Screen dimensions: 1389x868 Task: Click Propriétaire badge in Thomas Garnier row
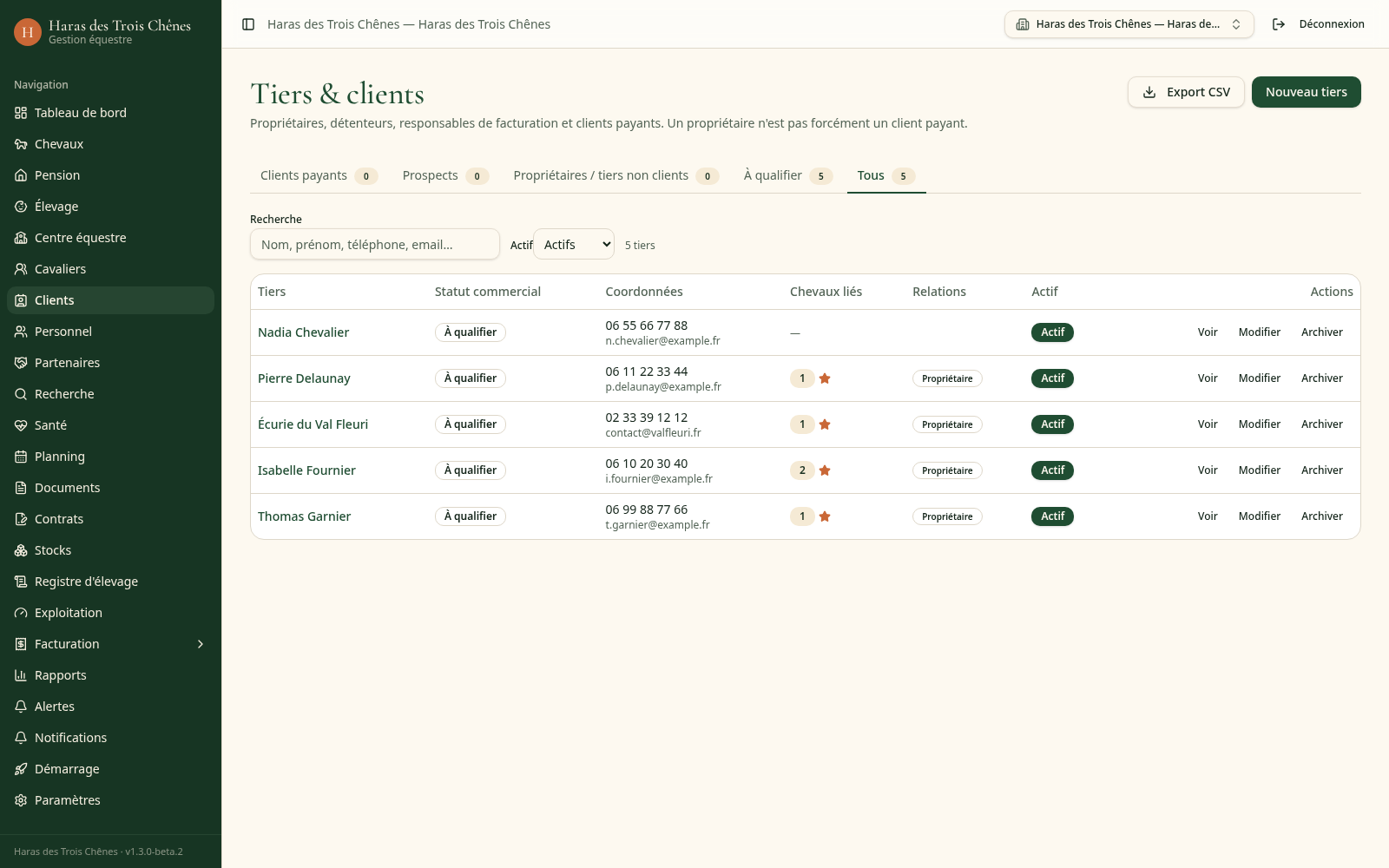pyautogui.click(x=947, y=516)
